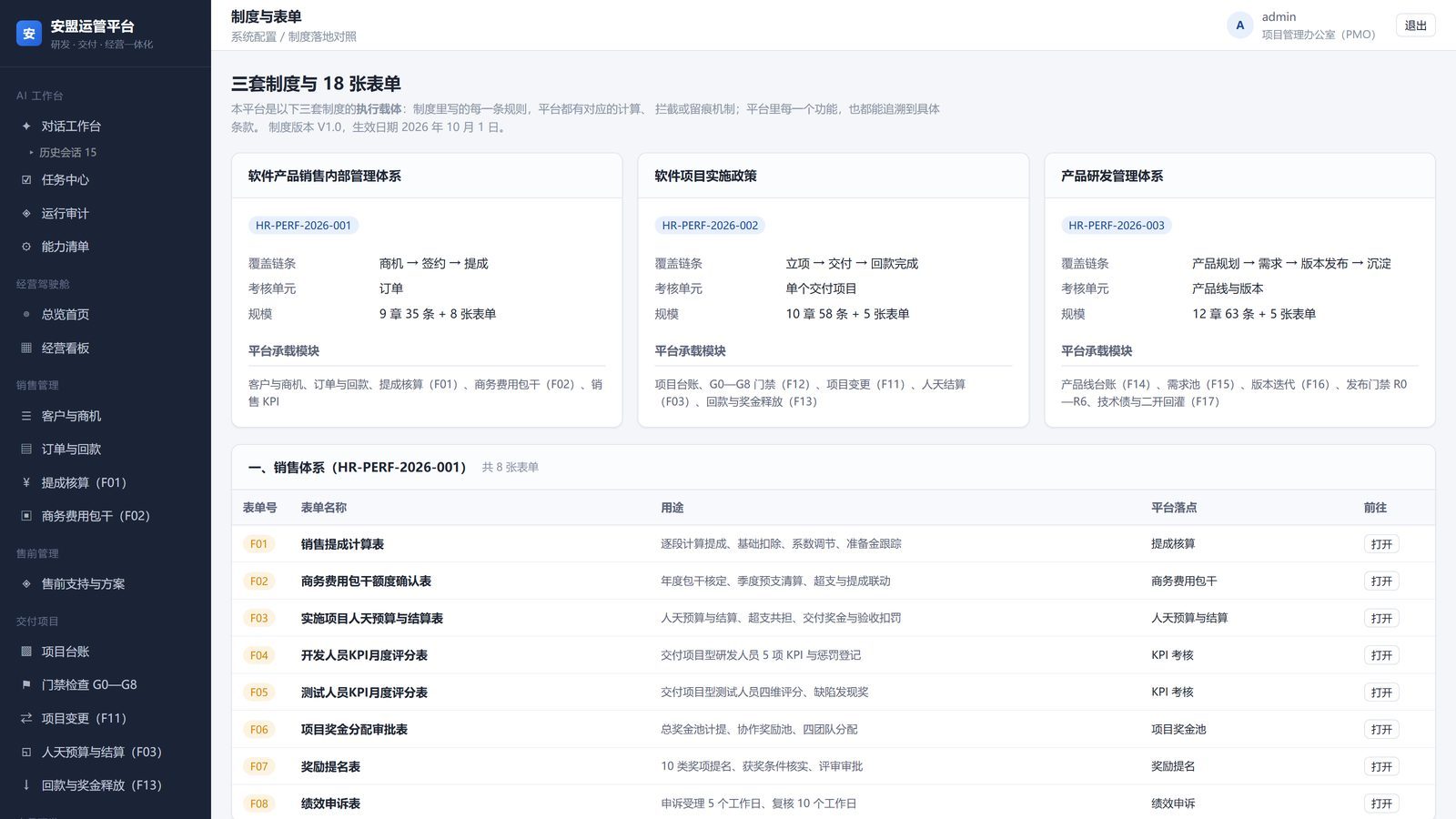Click the checkbox icon beside 任务中心
Viewport: 1456px width, 819px height.
(26, 179)
